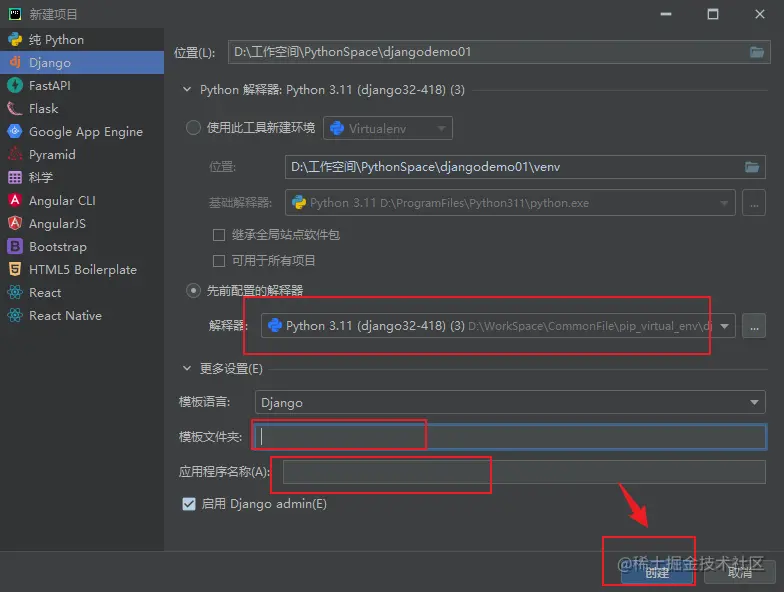The width and height of the screenshot is (784, 592).
Task: Click the Python logo beside 纯 Python
Action: tap(15, 40)
